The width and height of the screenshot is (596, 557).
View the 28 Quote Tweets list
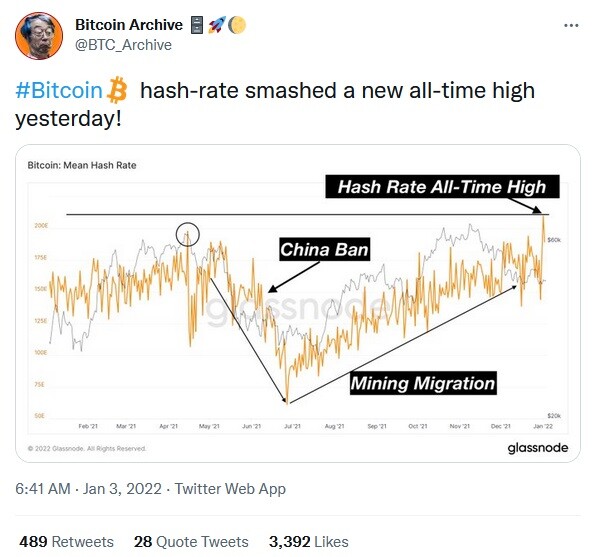point(191,541)
